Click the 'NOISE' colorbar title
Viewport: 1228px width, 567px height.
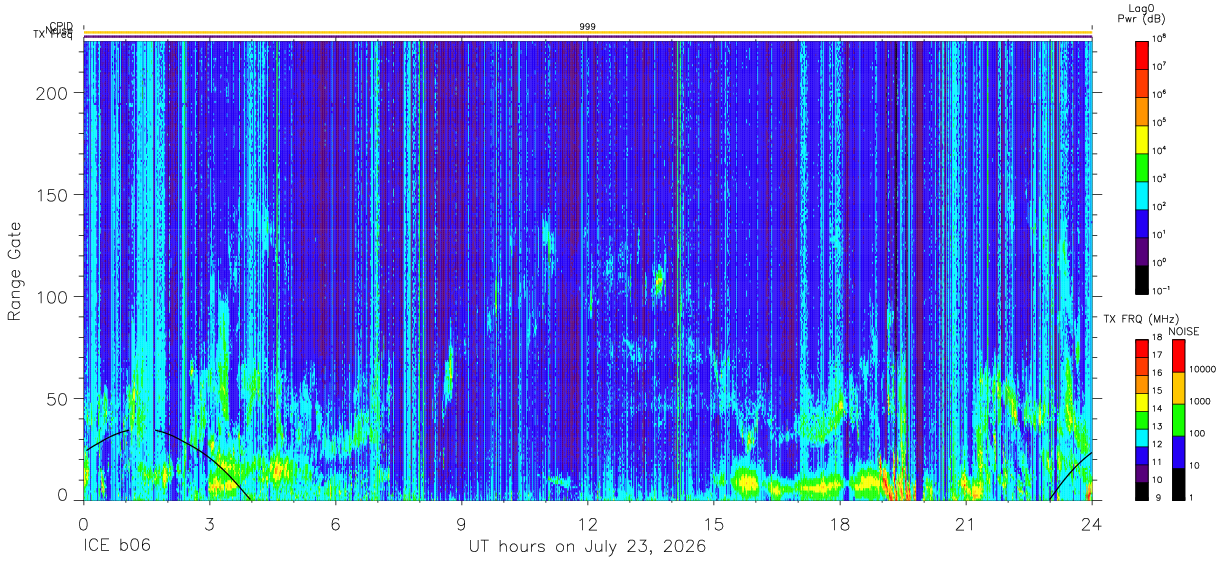click(x=1183, y=331)
